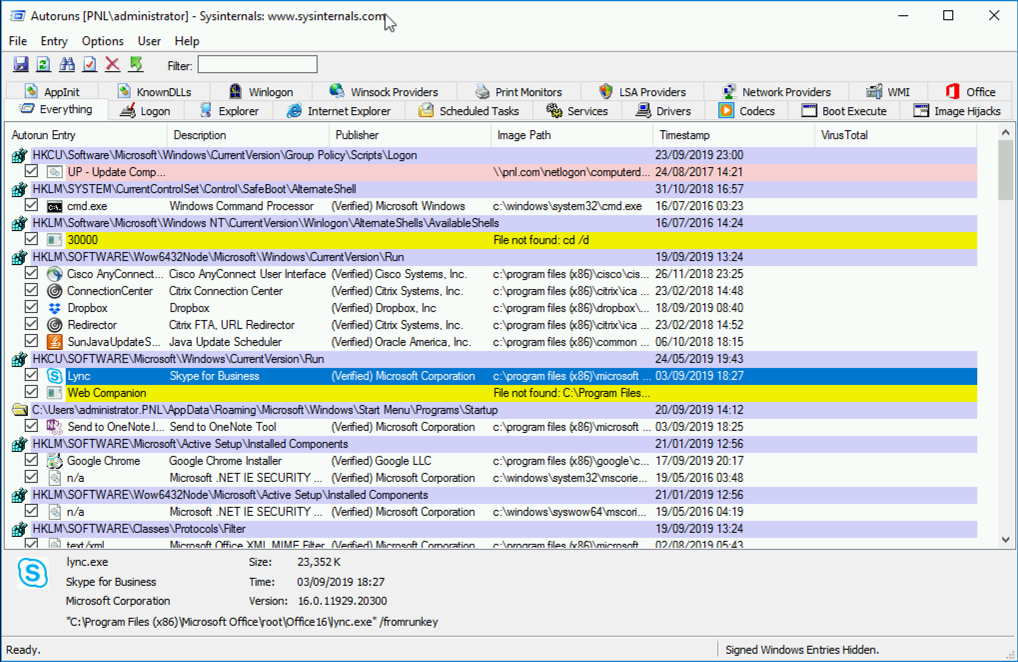The image size is (1018, 662).
Task: Uncheck the UP - Update Comp entry
Action: click(x=31, y=171)
